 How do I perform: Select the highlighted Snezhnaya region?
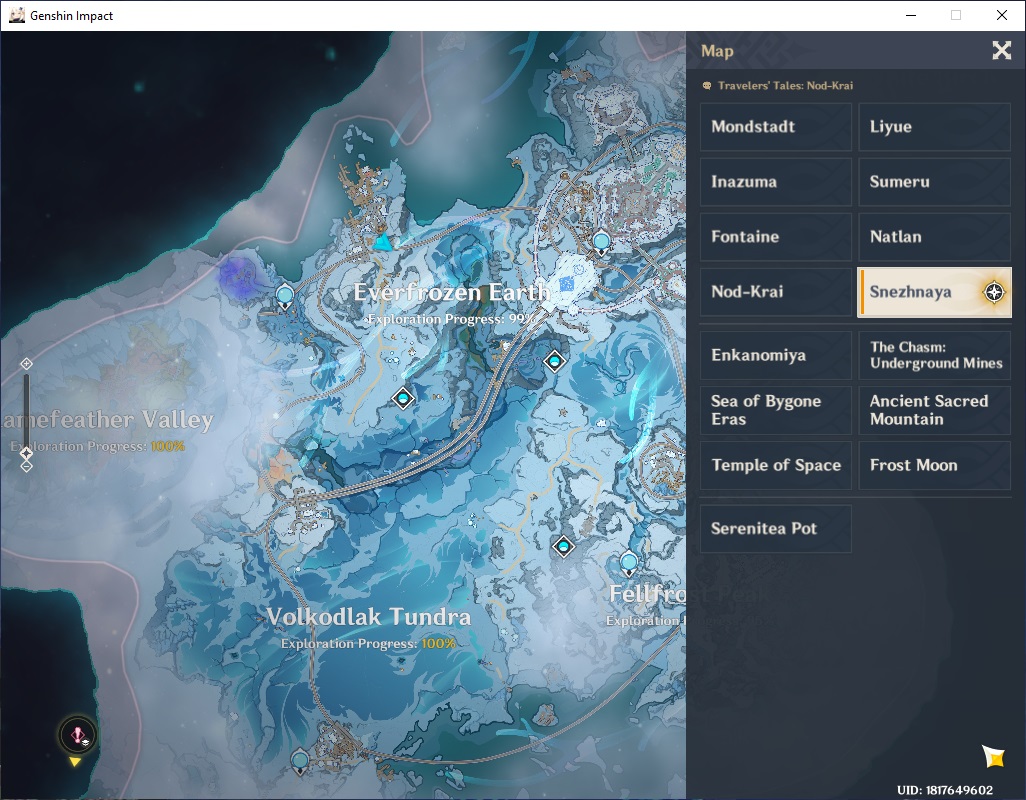934,292
